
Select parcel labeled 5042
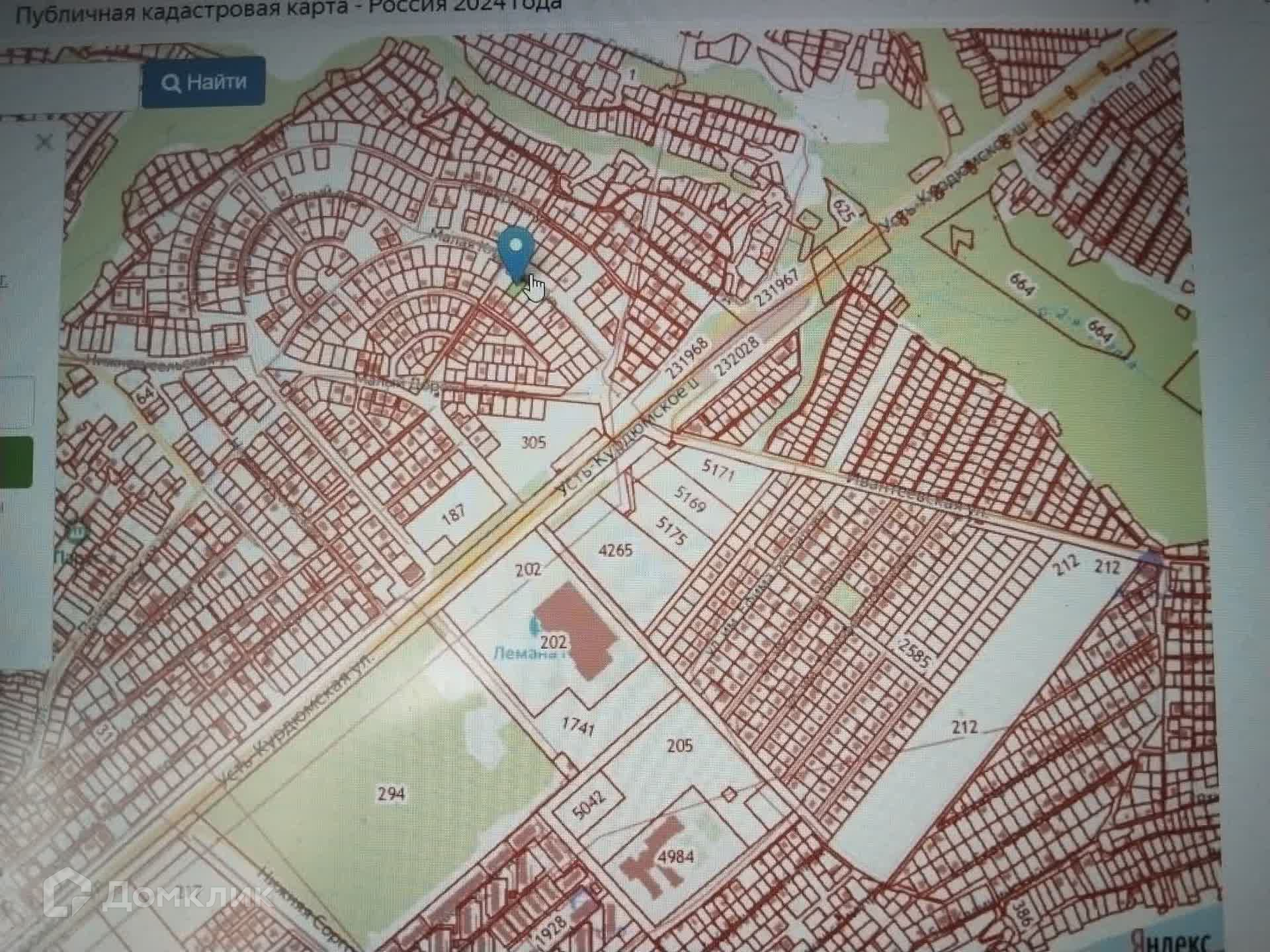589,807
